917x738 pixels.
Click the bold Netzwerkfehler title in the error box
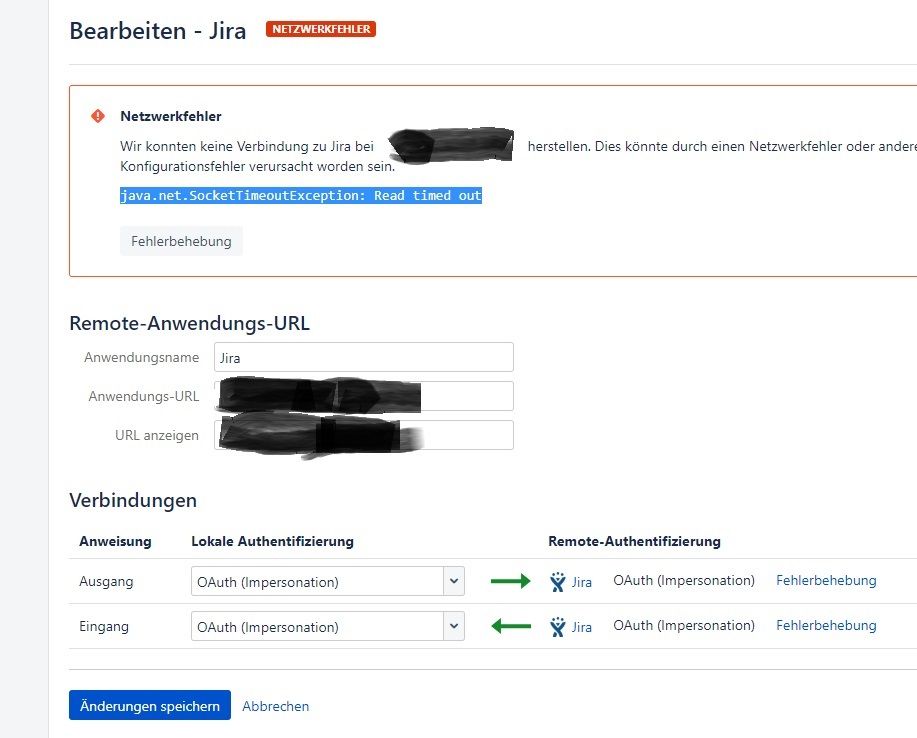click(x=171, y=116)
